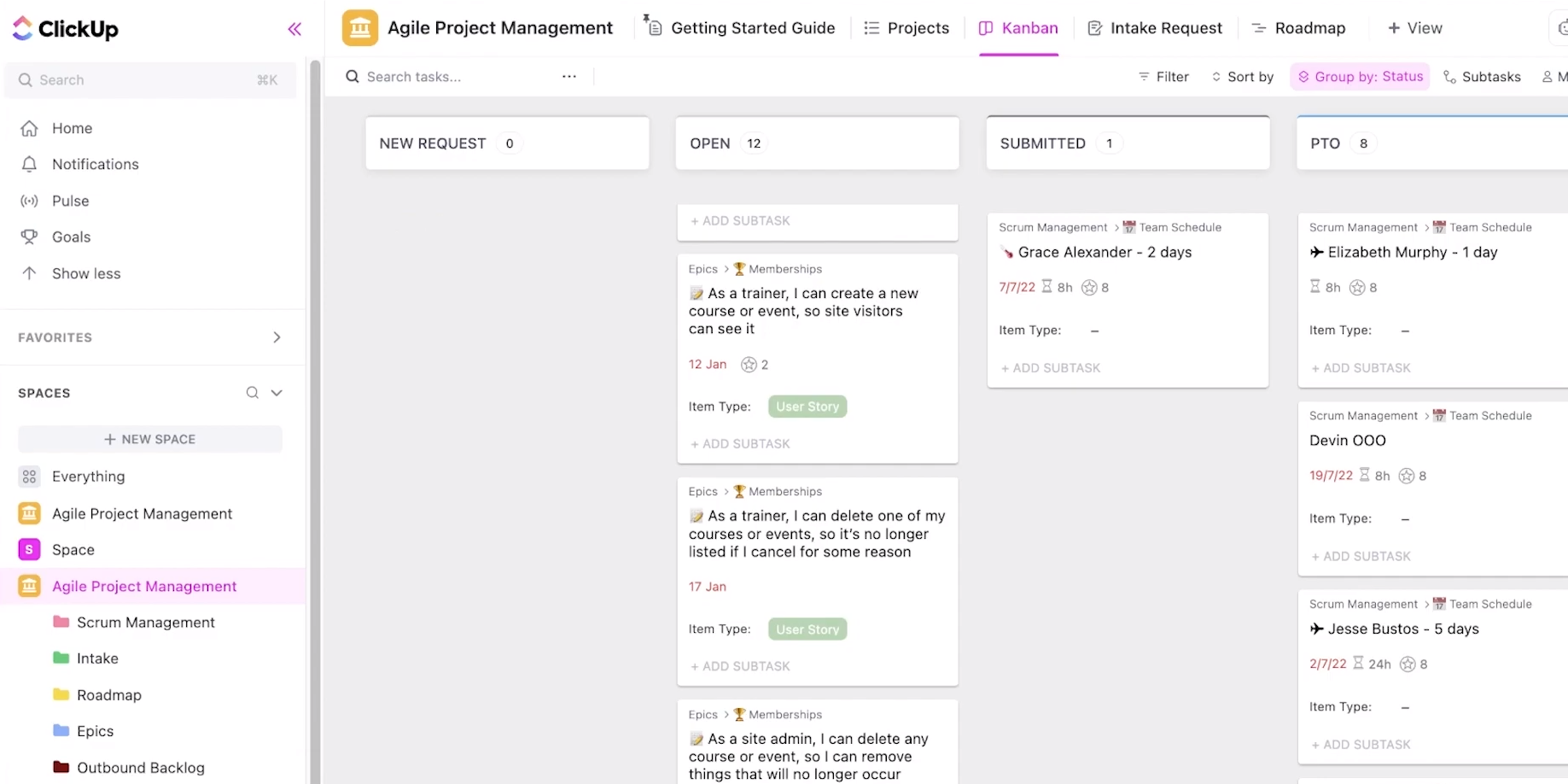Click the ClickUp logo
The image size is (1568, 784).
coord(66,29)
